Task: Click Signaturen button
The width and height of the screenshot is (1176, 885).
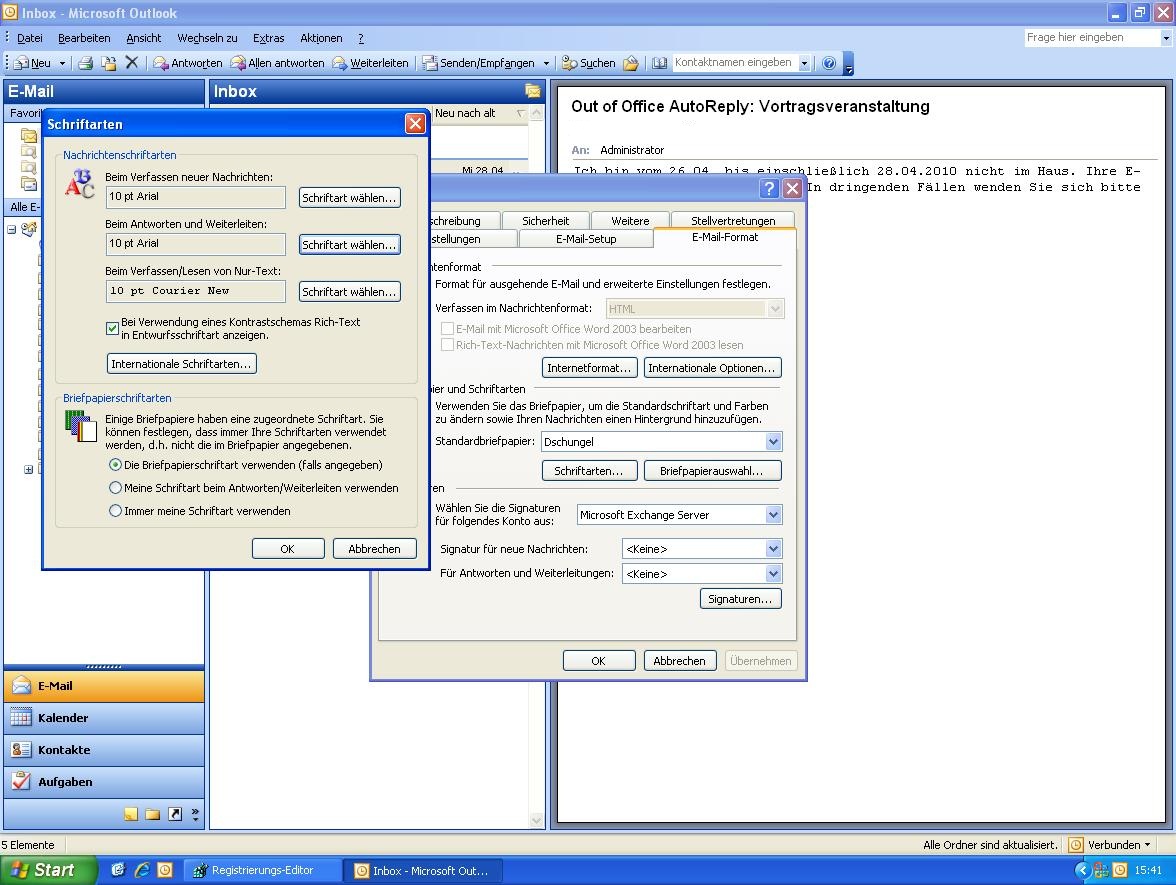Action: pos(740,598)
